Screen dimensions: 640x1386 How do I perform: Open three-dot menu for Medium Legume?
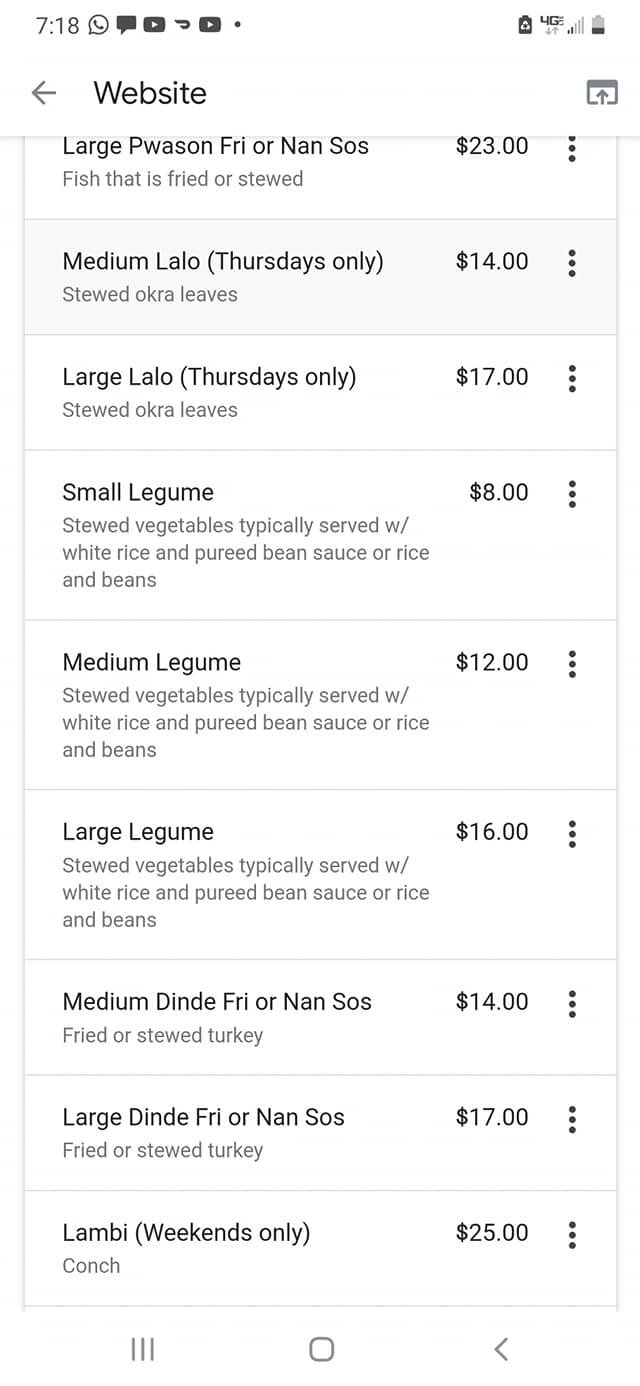(x=572, y=663)
